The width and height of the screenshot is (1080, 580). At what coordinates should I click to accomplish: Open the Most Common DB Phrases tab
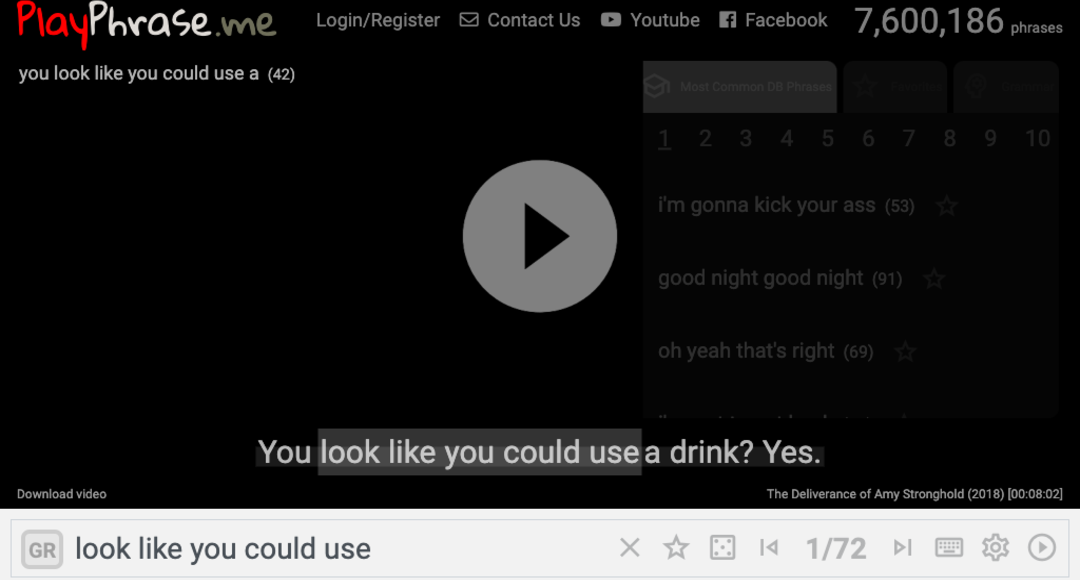tap(740, 87)
